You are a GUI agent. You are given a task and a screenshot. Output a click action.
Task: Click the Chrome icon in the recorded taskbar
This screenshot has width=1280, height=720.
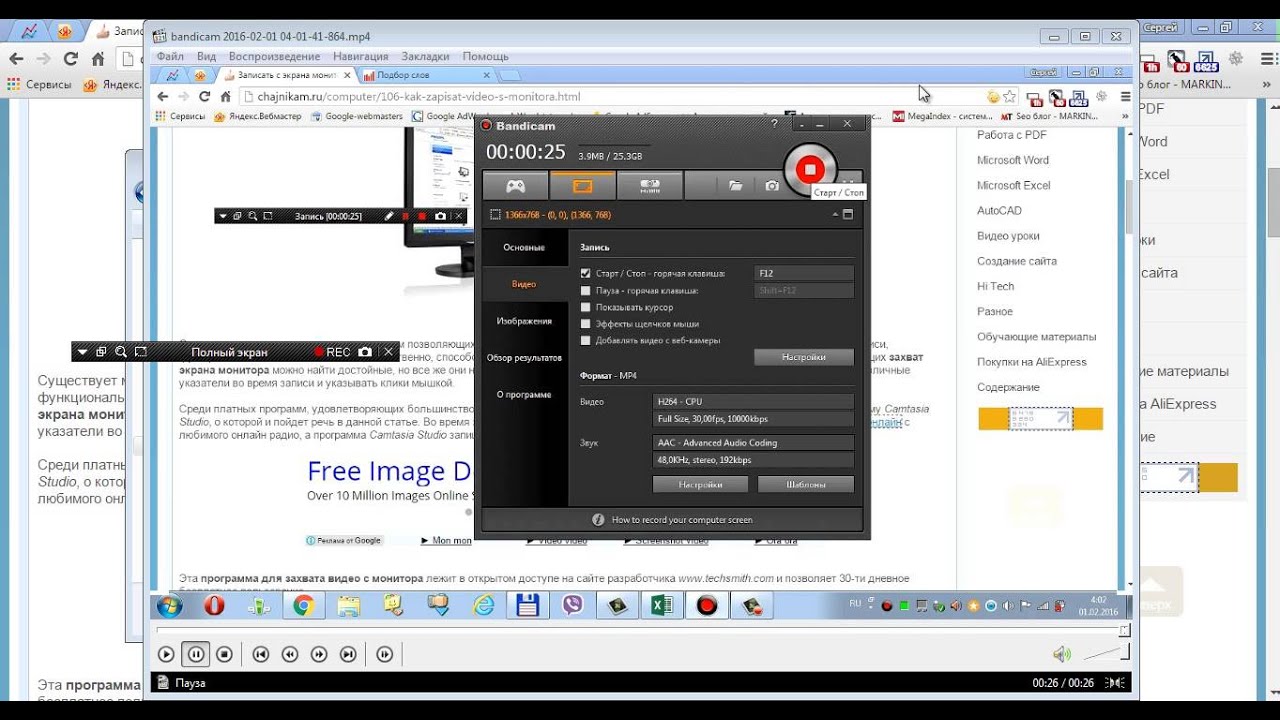303,605
